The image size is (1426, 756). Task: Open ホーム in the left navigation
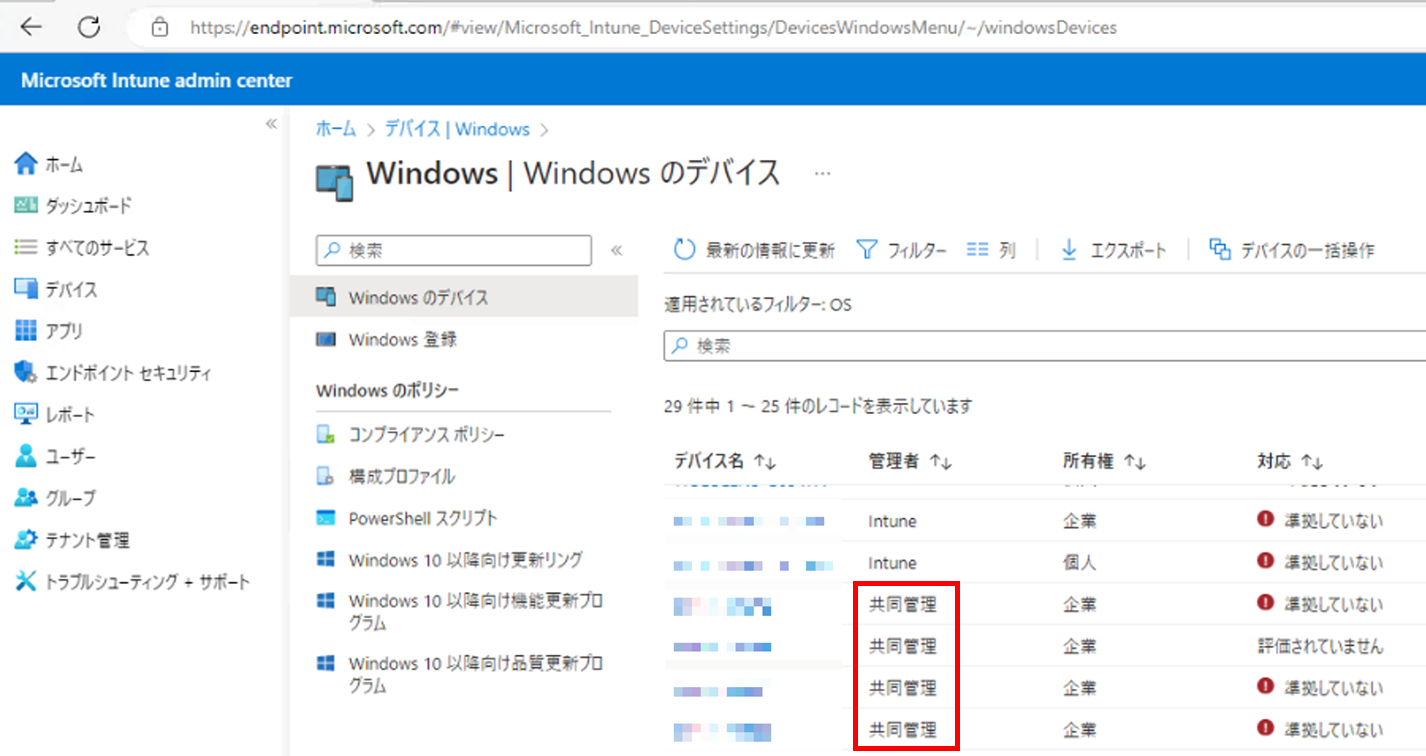coord(64,164)
